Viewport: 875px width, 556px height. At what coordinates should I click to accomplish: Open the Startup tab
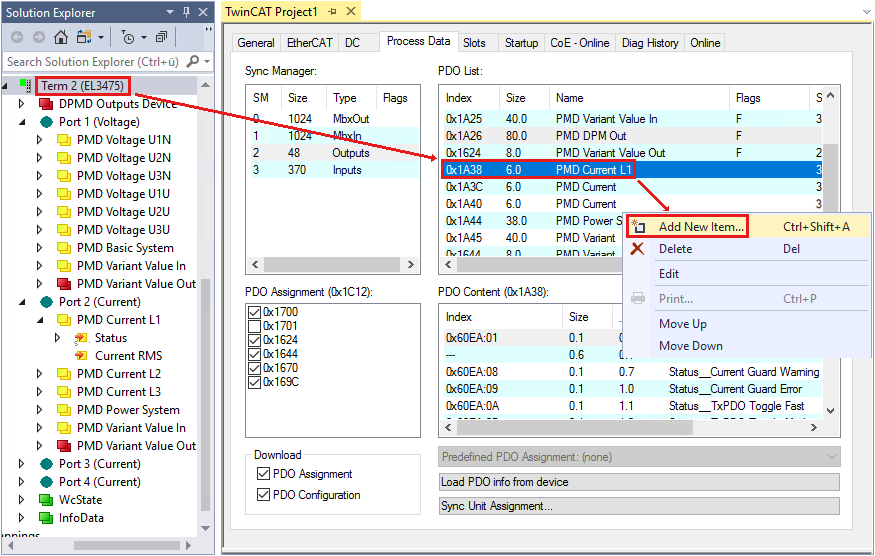tap(521, 43)
